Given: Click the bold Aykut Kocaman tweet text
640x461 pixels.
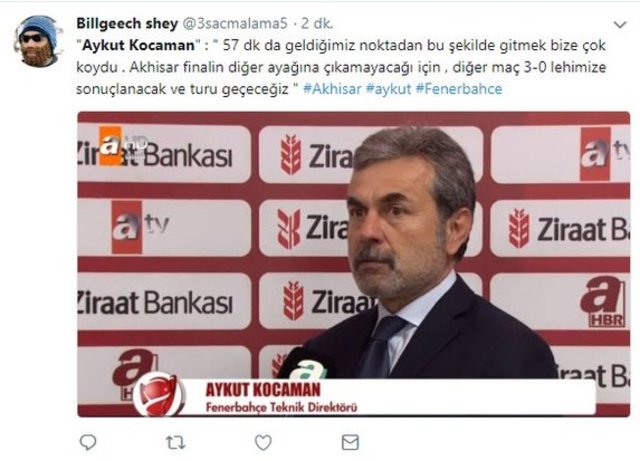Looking at the screenshot, I should pos(138,45).
